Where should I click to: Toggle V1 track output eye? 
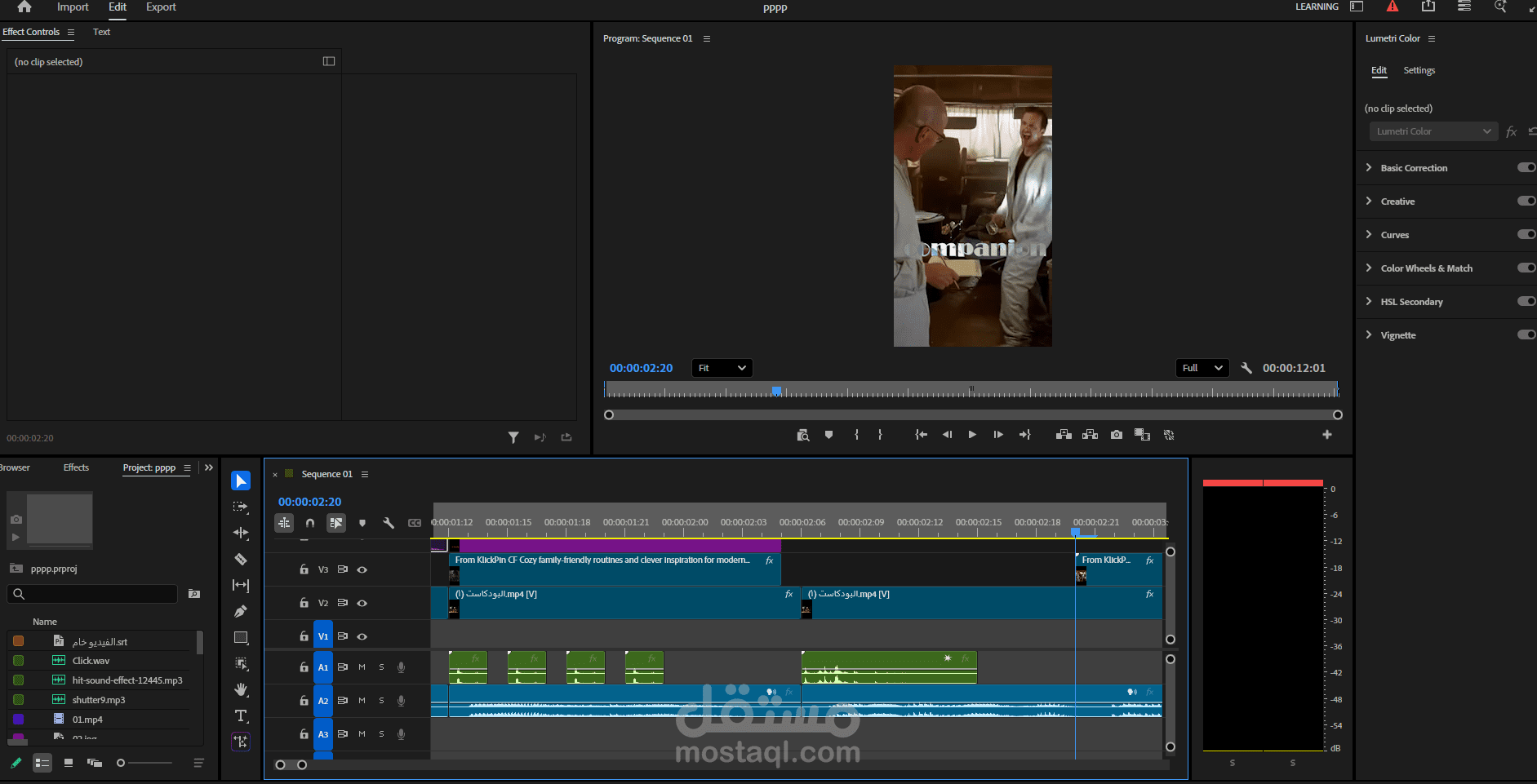[x=362, y=636]
